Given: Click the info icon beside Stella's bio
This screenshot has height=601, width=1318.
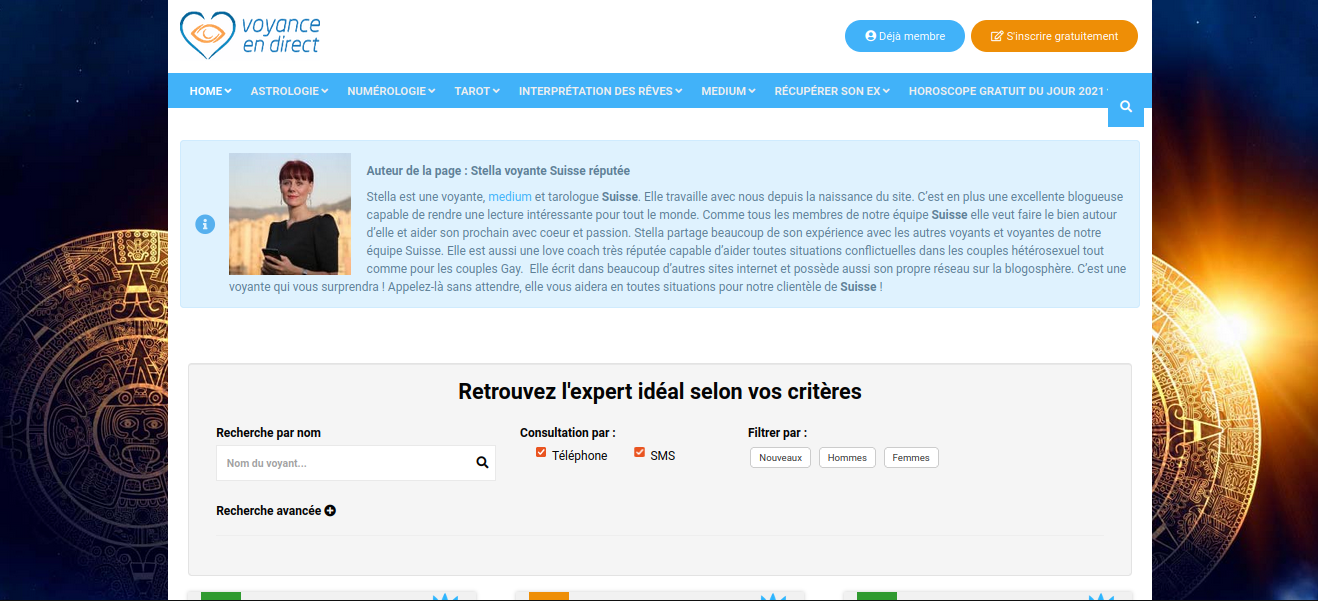Looking at the screenshot, I should tap(205, 224).
